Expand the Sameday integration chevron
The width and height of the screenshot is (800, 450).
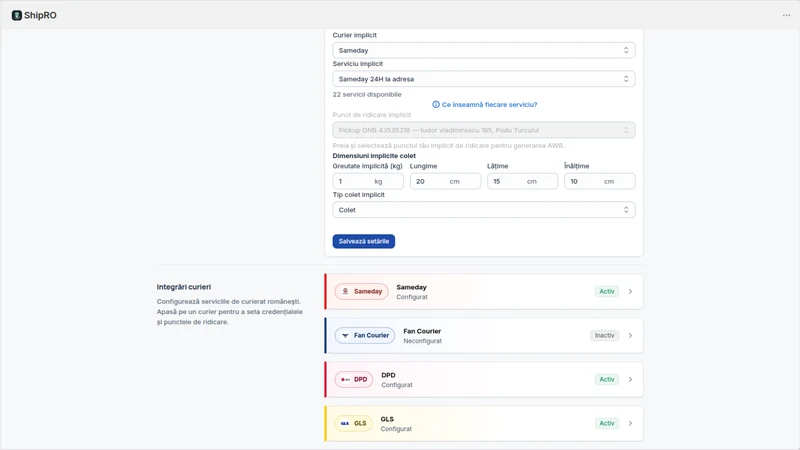(630, 291)
